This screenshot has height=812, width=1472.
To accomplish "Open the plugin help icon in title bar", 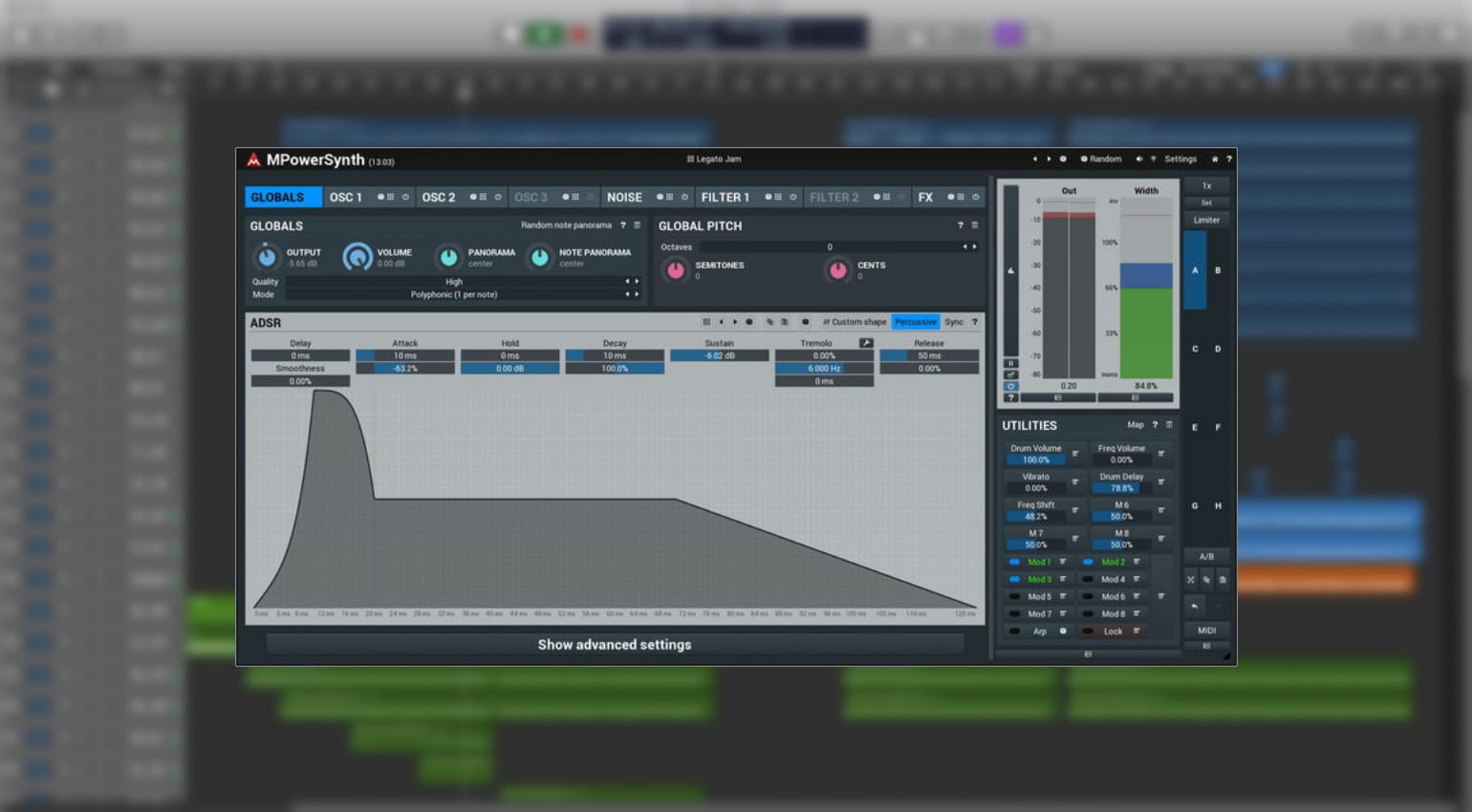I will 1228,160.
